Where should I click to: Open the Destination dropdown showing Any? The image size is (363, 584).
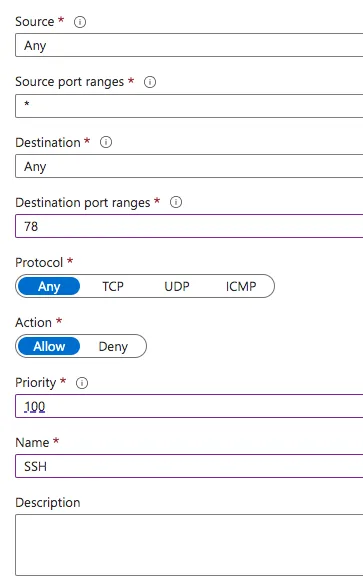[x=189, y=166]
